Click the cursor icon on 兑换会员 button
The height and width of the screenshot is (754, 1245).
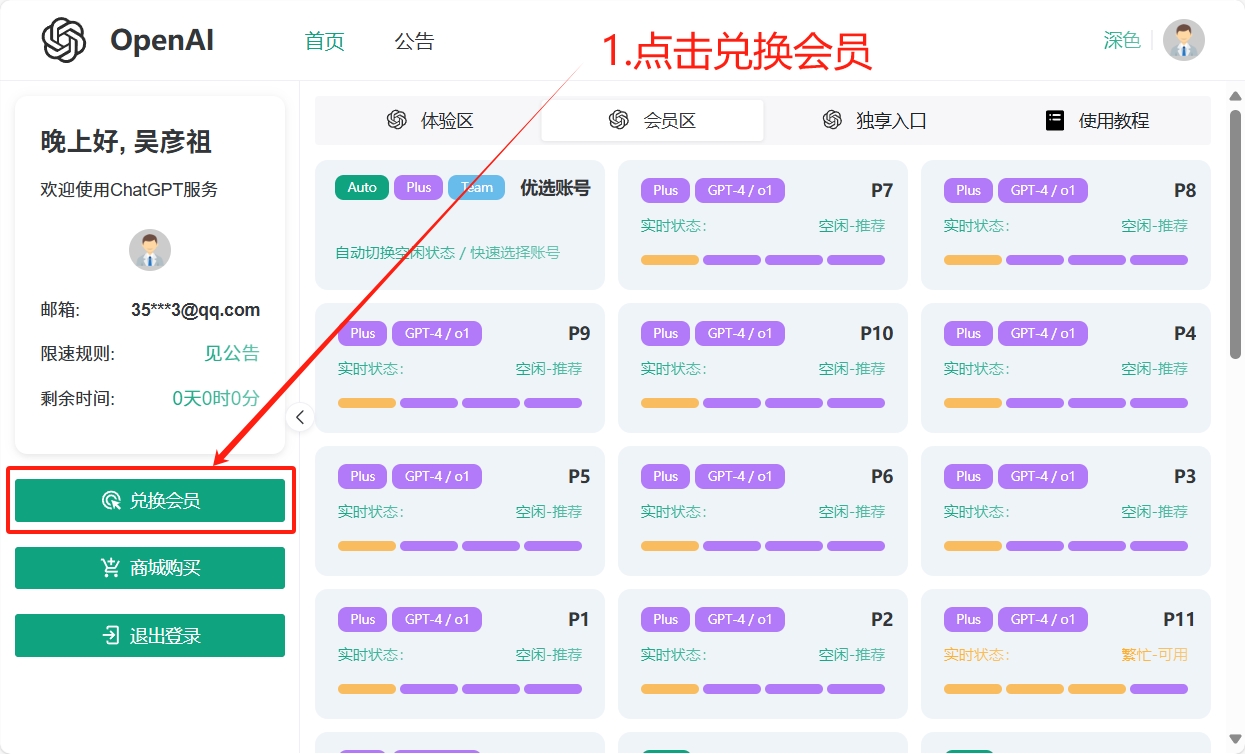tap(111, 500)
